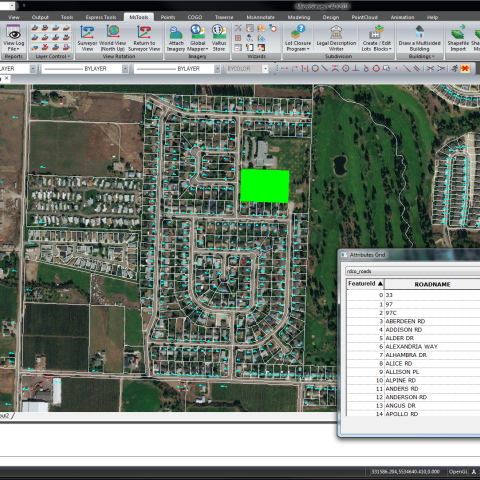Enable the quadrant snap icon

[376, 68]
